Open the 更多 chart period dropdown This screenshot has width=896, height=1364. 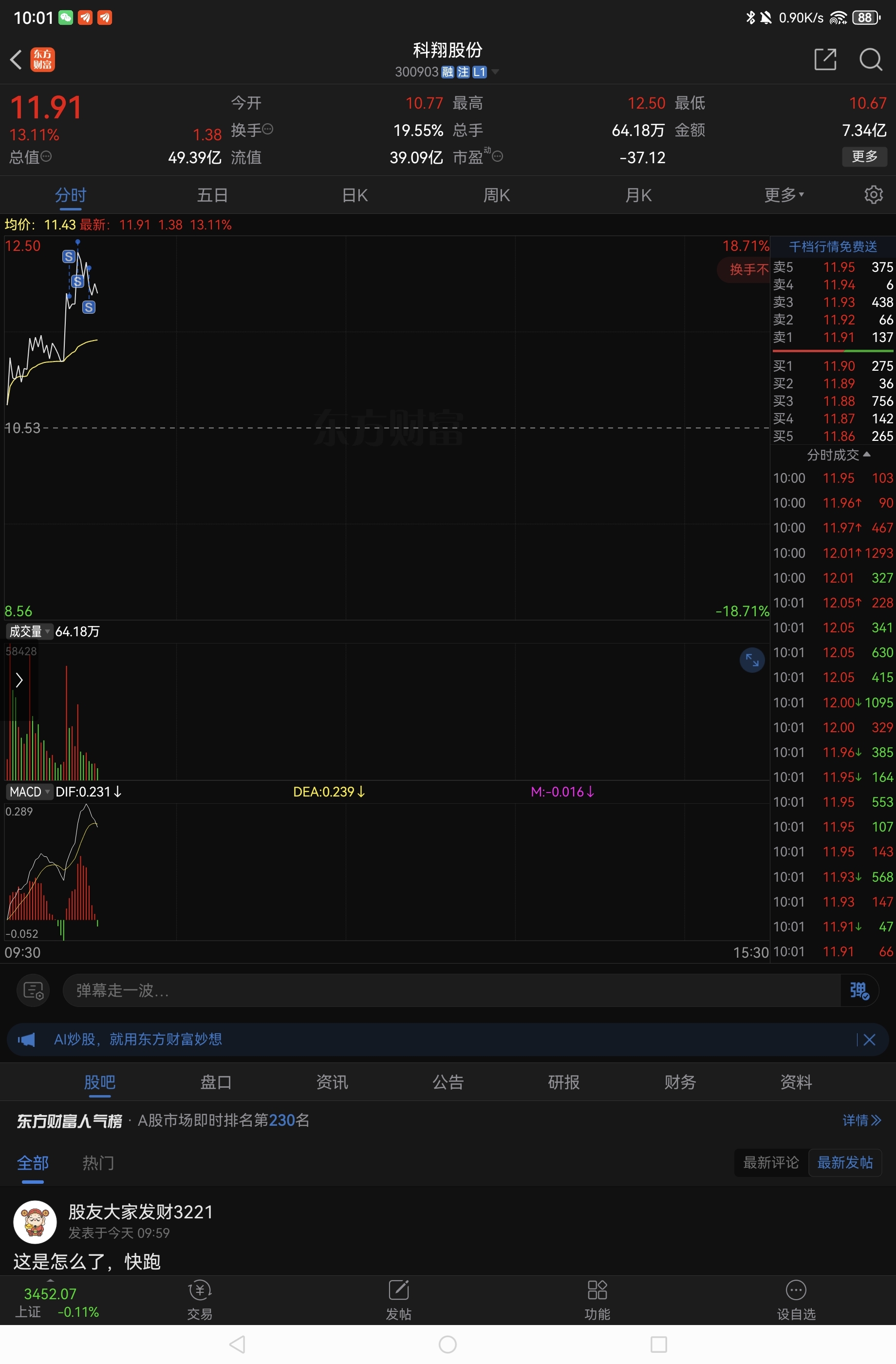[784, 195]
